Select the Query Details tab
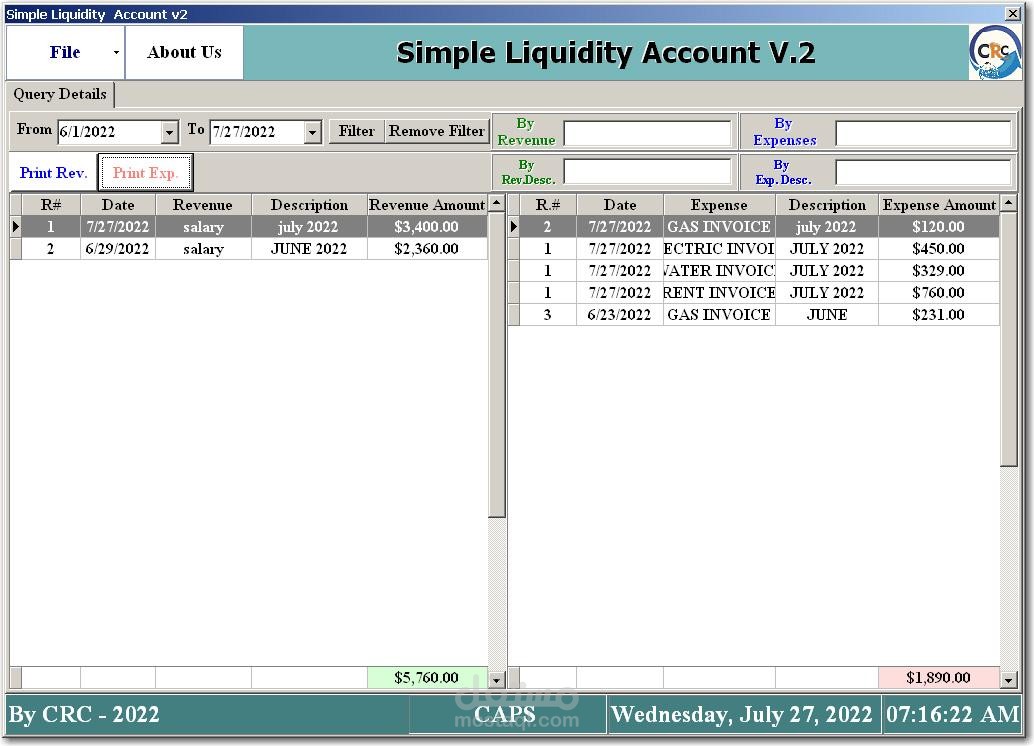The image size is (1034, 746). (60, 94)
